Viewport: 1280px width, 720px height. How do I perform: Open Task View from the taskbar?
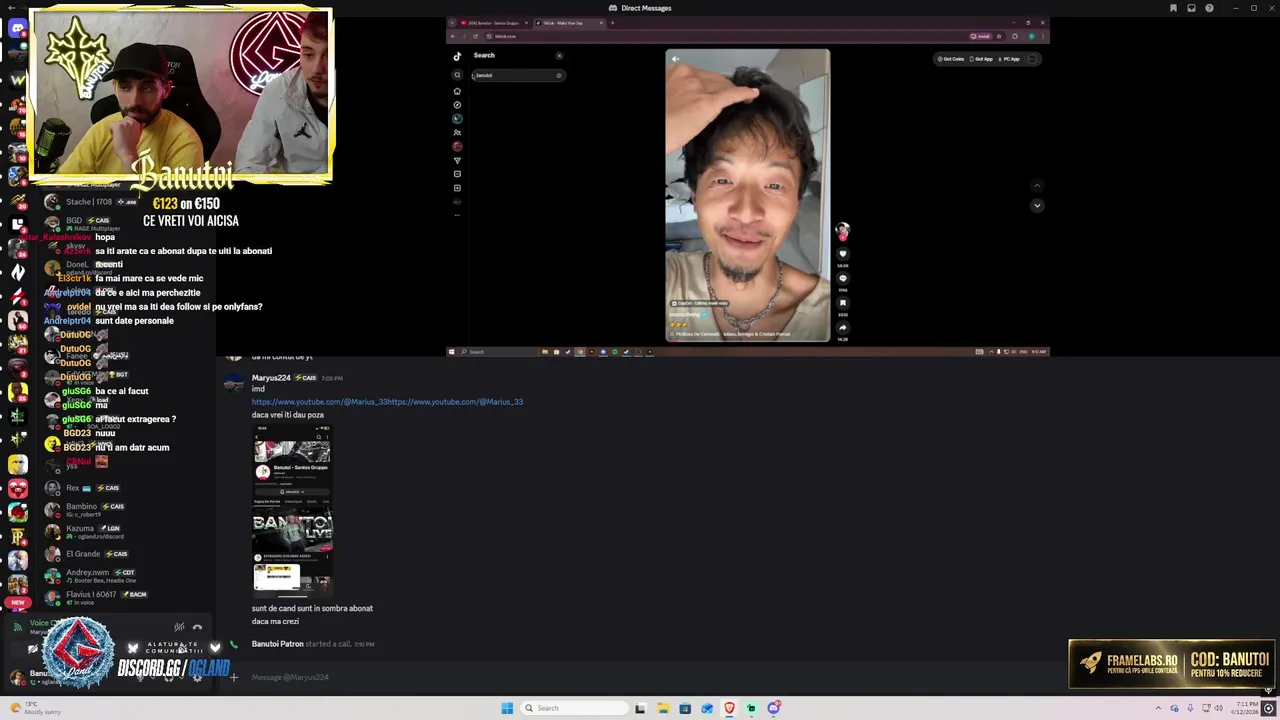(x=640, y=708)
